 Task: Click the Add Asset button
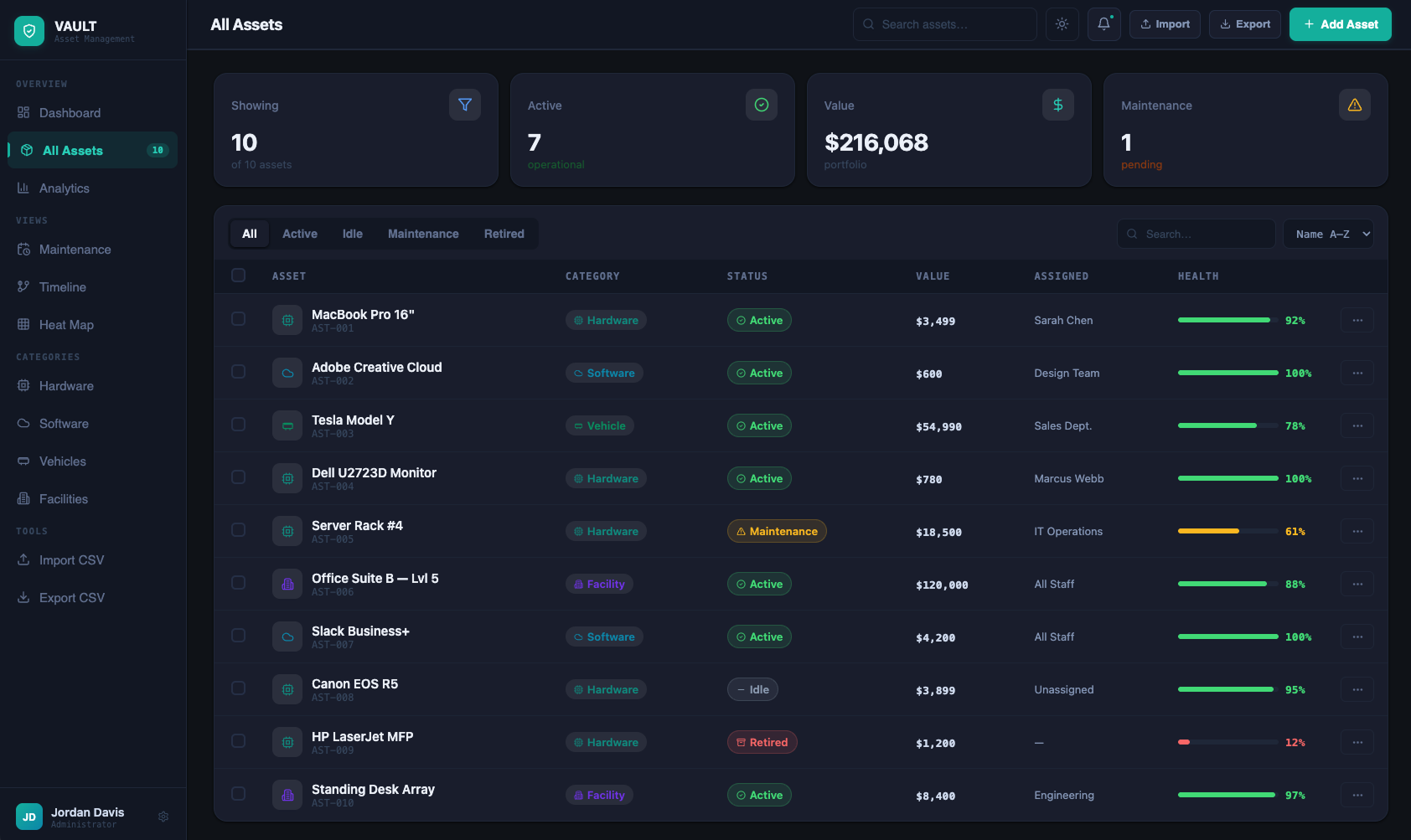click(1340, 24)
